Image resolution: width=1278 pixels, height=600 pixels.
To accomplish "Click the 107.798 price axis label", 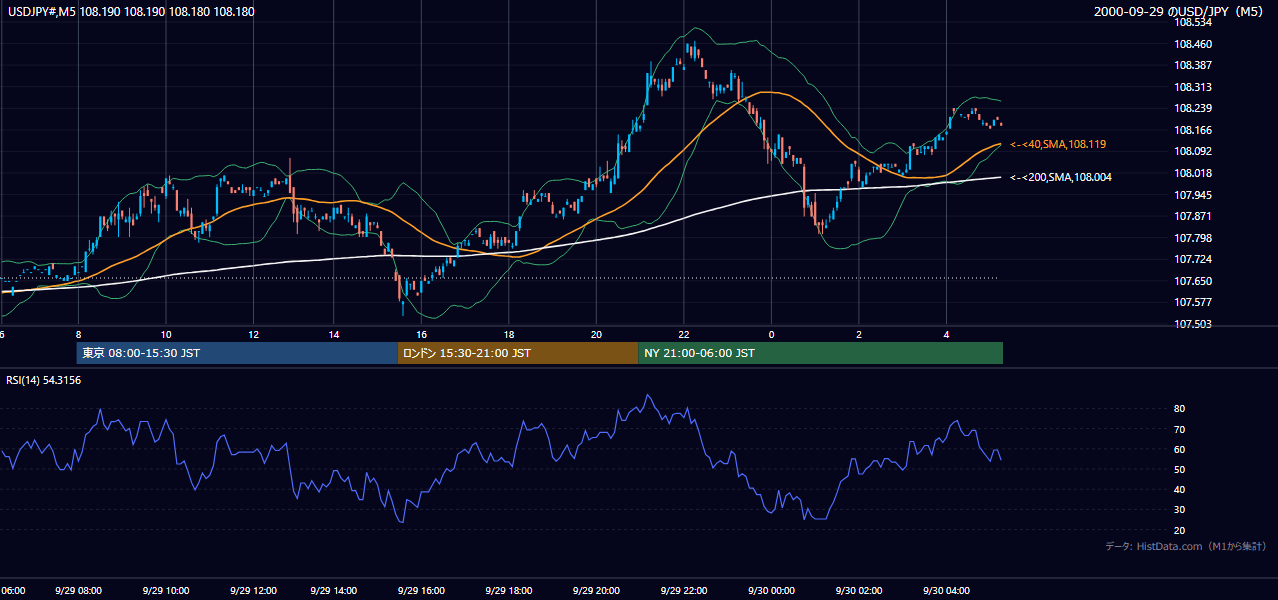I will click(x=1193, y=238).
